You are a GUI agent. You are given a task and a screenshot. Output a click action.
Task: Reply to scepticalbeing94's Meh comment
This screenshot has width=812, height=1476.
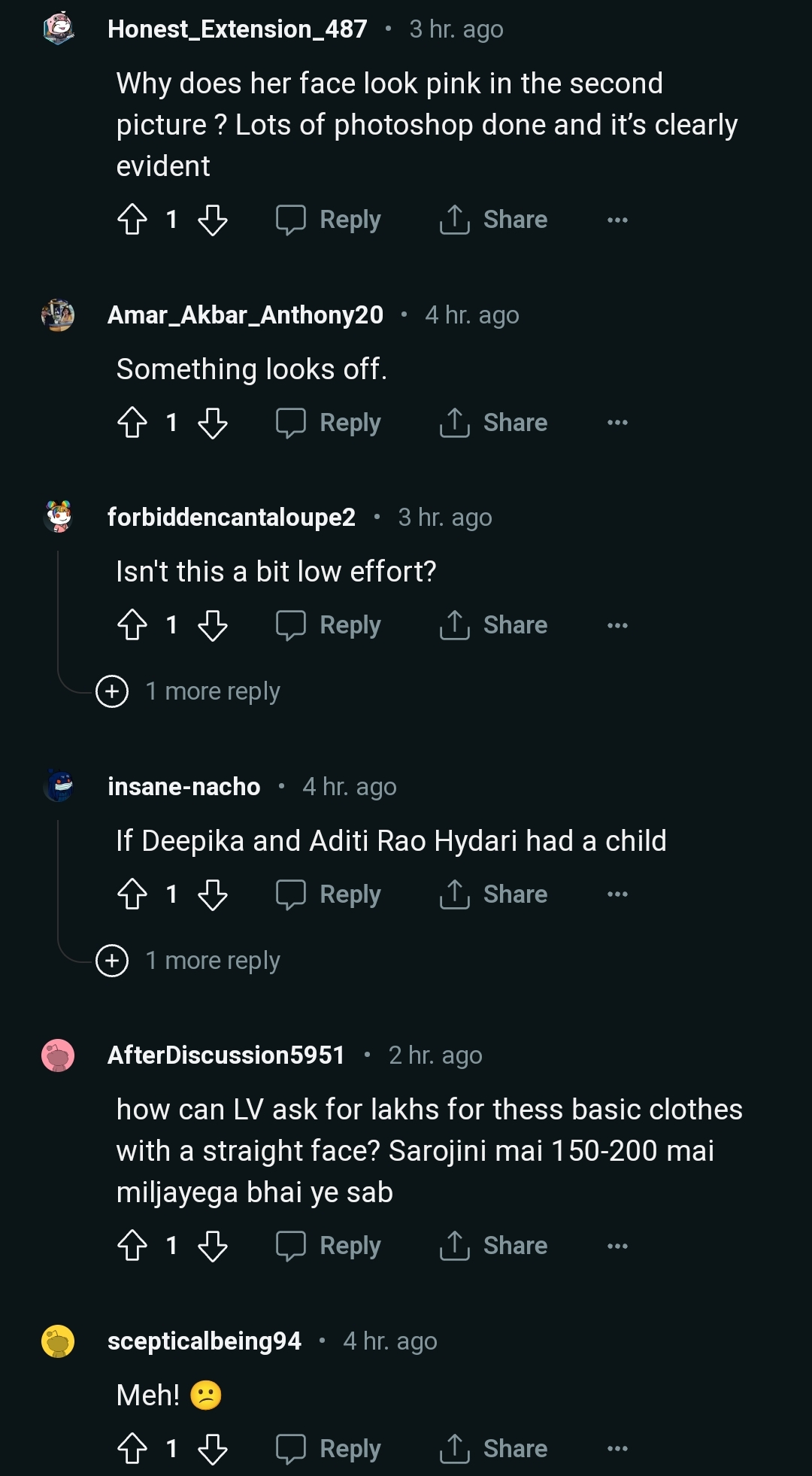(329, 1449)
